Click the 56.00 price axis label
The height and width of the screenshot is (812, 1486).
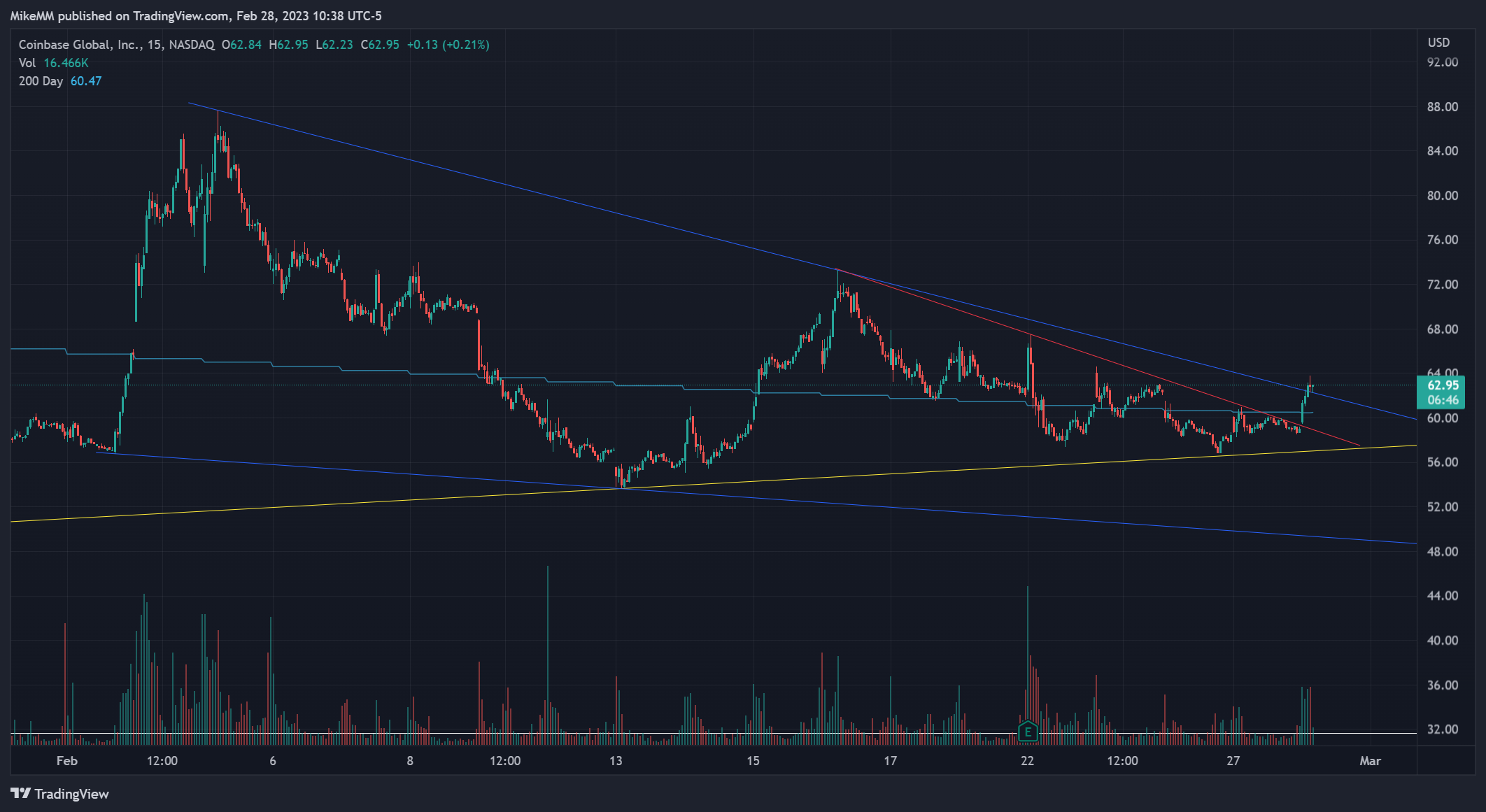pos(1443,462)
